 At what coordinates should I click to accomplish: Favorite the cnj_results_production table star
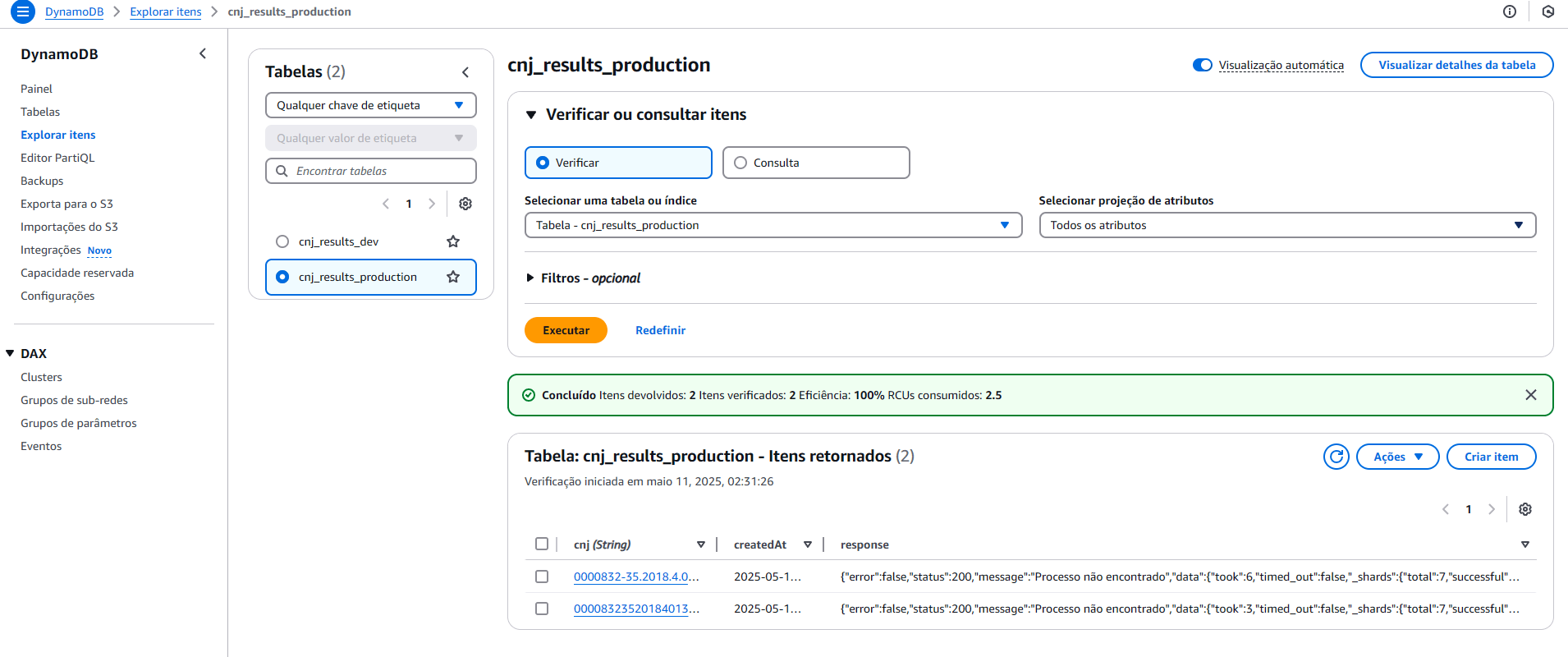[x=453, y=277]
